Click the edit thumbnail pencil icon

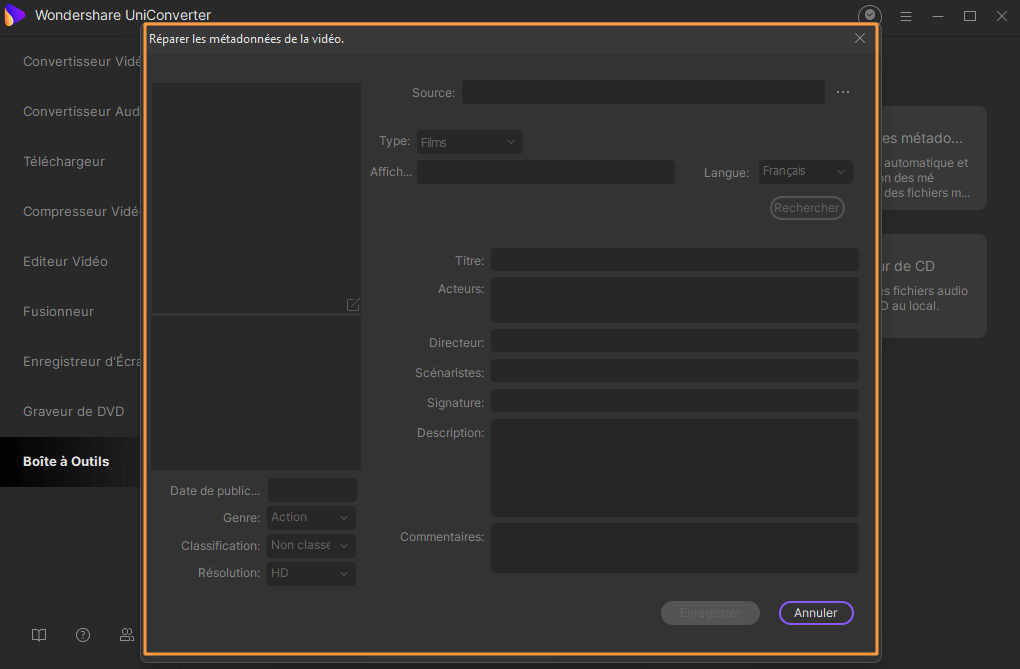(x=353, y=304)
